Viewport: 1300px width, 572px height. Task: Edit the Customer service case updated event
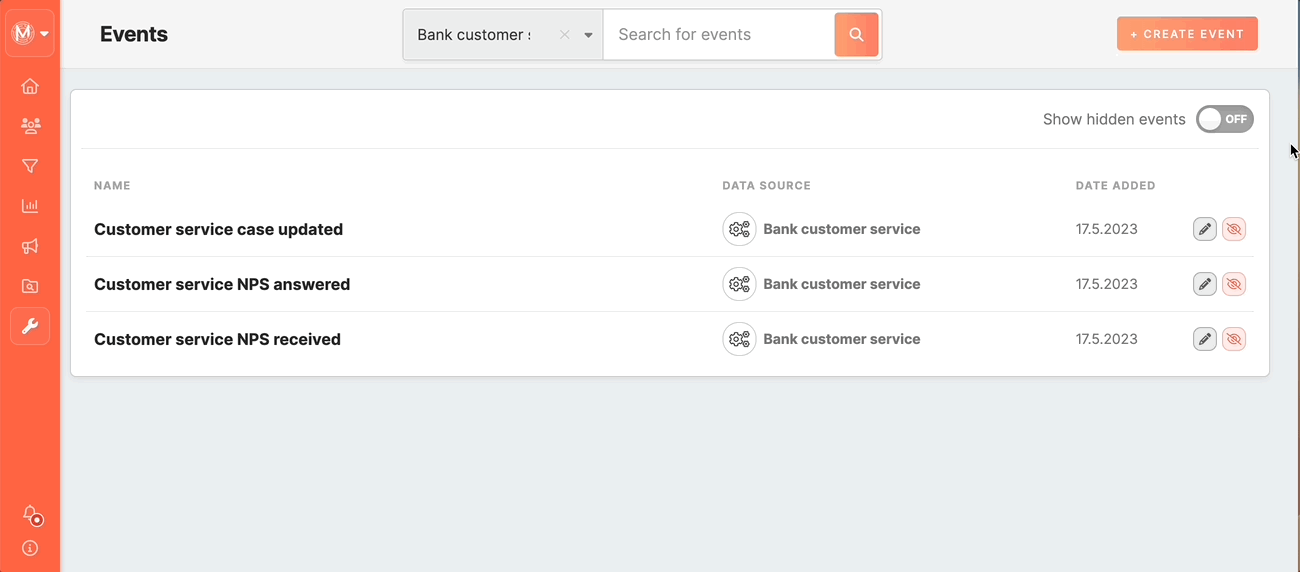pos(1205,229)
